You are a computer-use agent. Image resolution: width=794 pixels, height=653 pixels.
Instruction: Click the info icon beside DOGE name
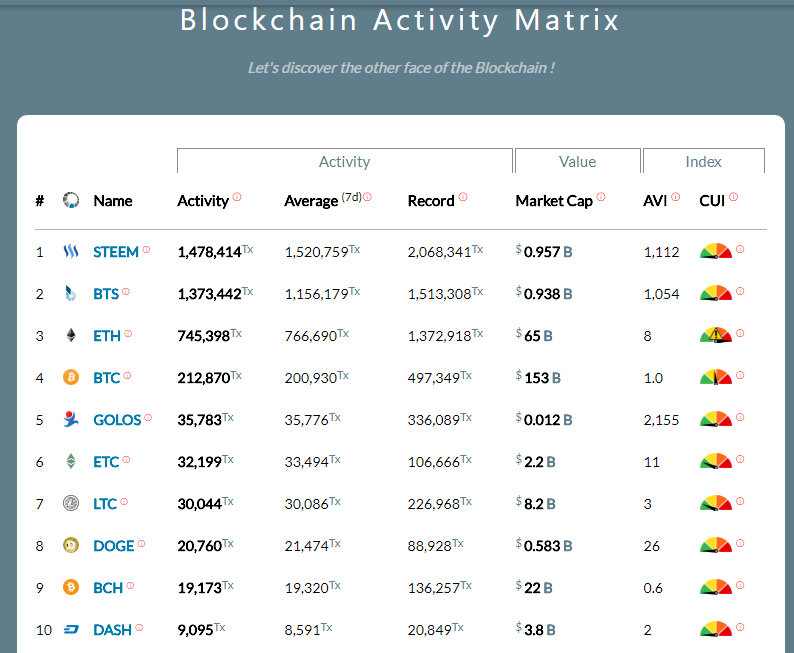point(141,543)
